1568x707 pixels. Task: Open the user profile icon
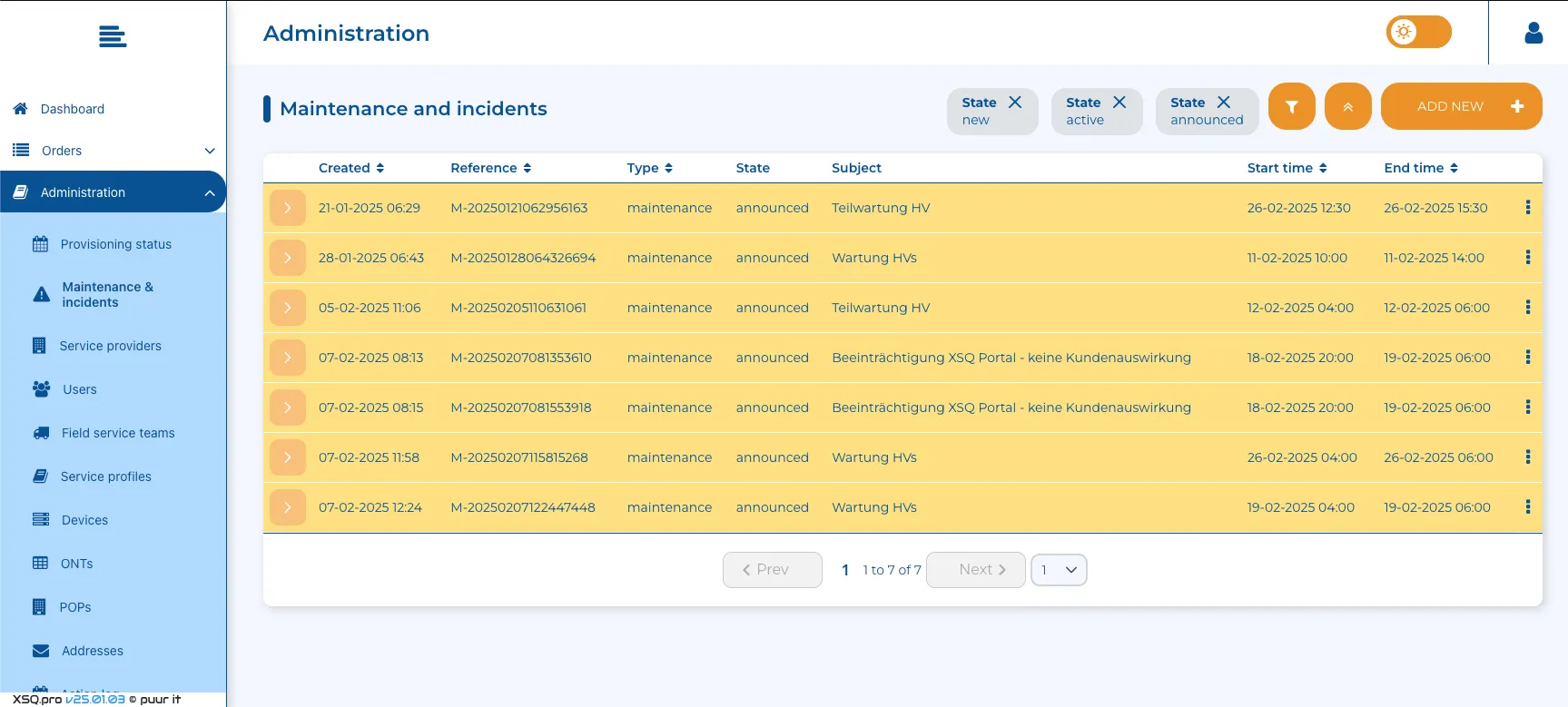1533,33
